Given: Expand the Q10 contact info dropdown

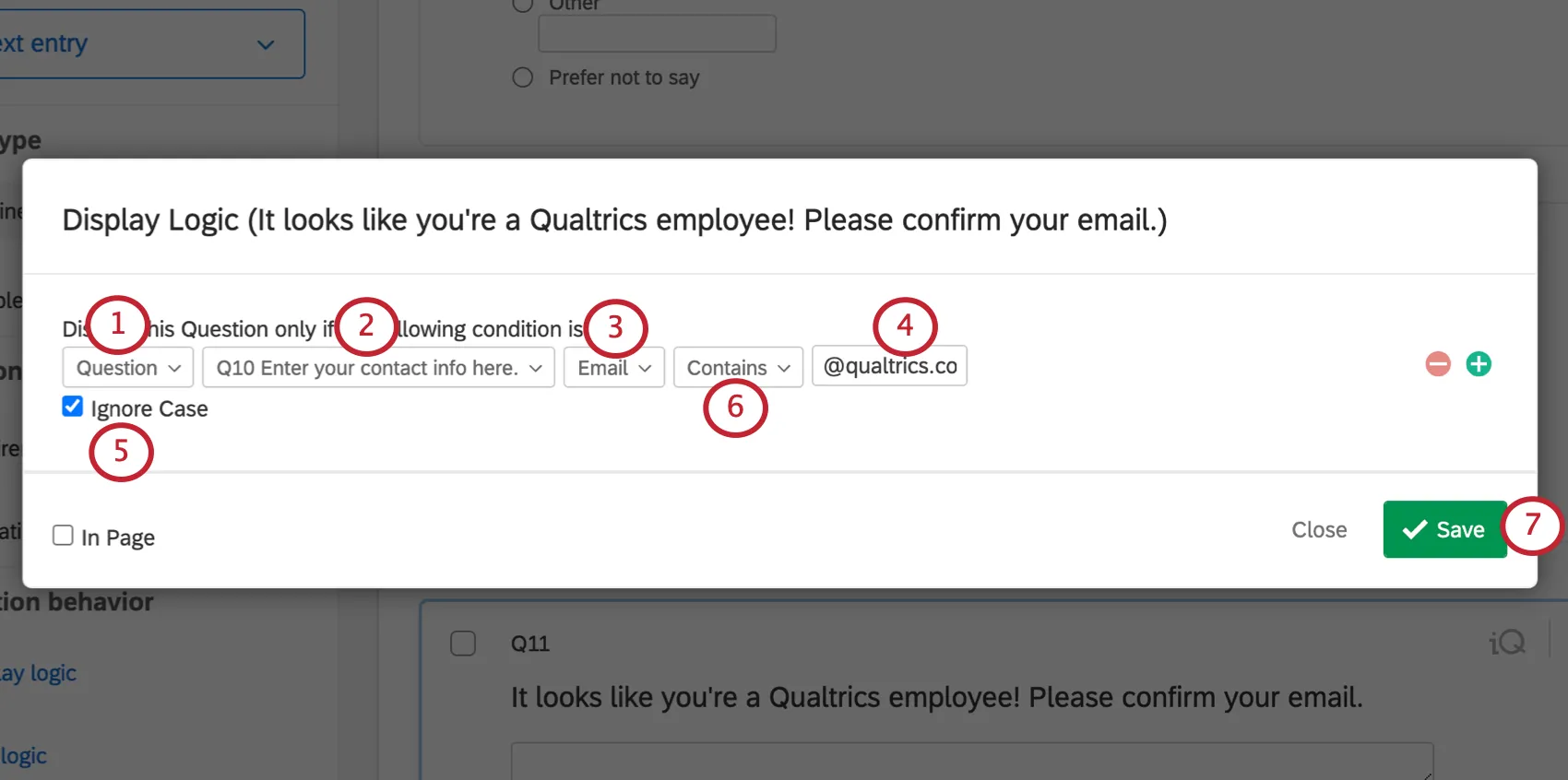Looking at the screenshot, I should click(377, 367).
